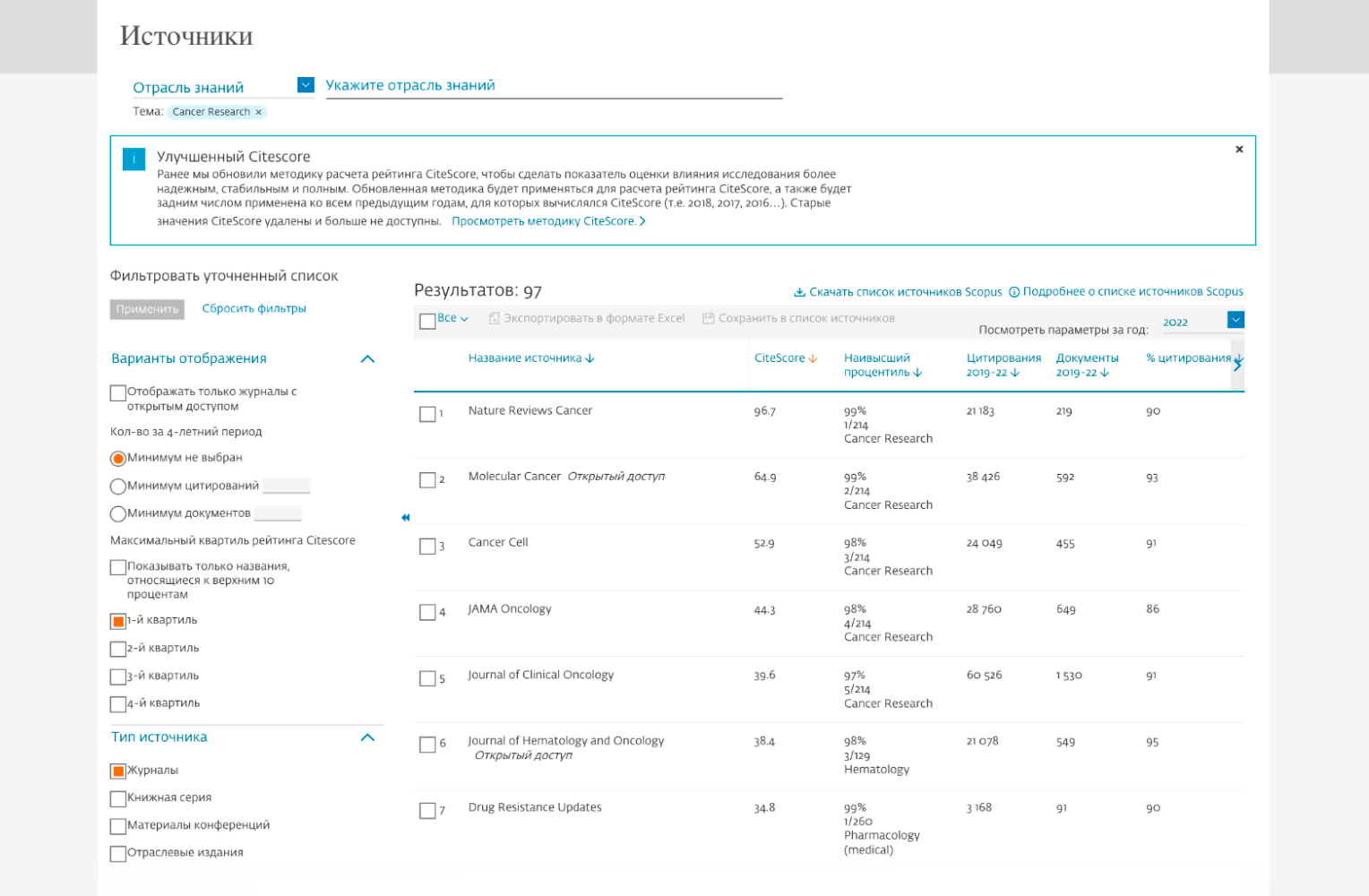Select Journal of Hematology and Oncology checkbox
Viewport: 1369px width, 896px height.
(427, 745)
